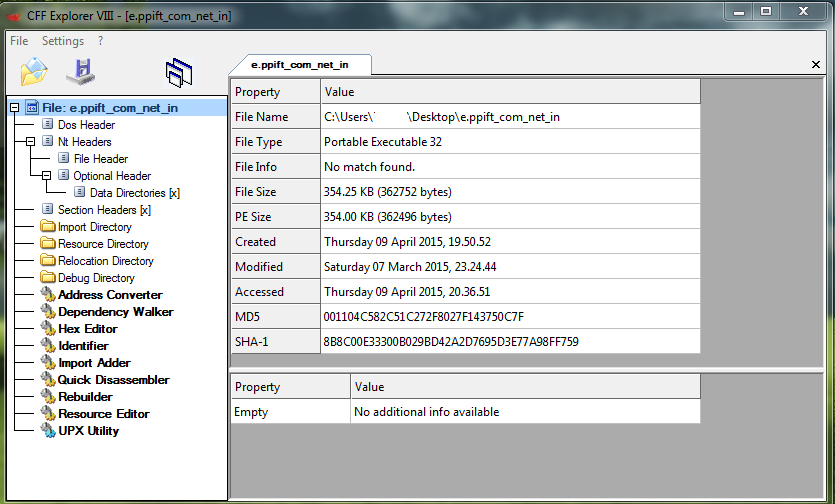Click the File Header page icon

[x=64, y=159]
